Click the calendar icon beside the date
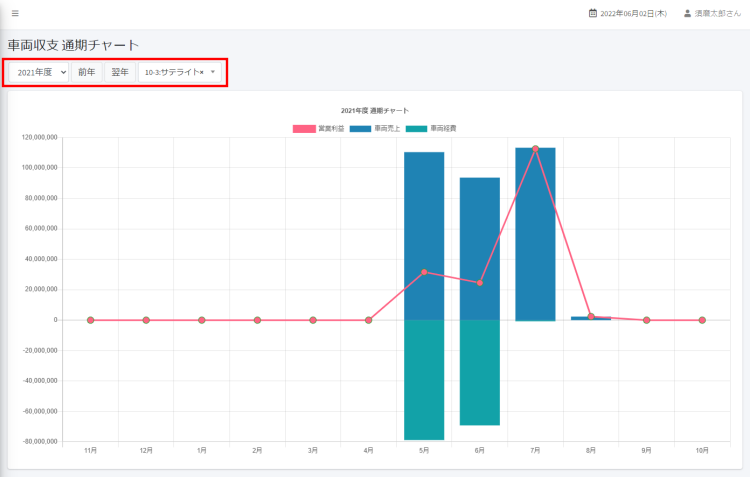 tap(593, 14)
